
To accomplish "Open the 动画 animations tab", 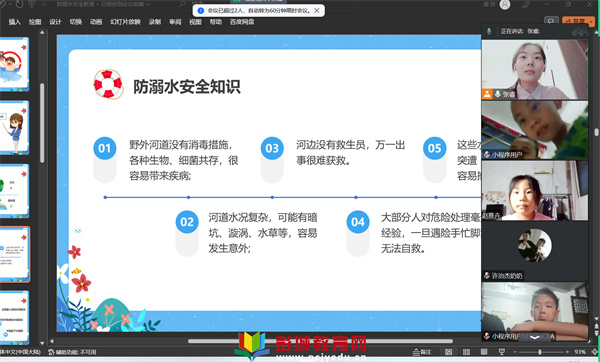I will tap(96, 22).
